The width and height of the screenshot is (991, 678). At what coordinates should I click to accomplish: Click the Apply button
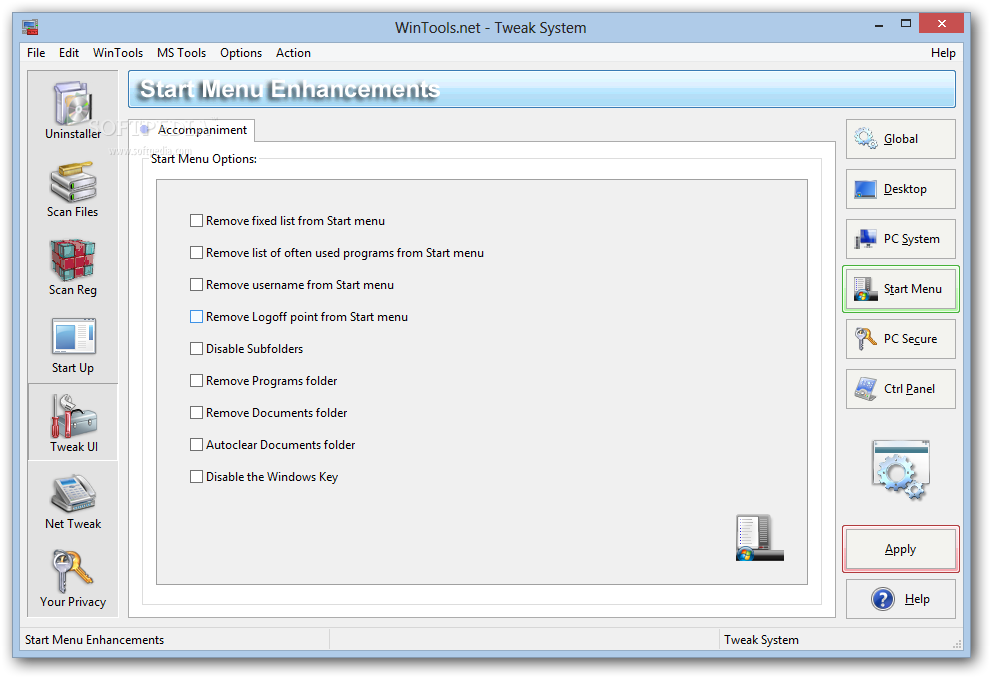coord(901,549)
